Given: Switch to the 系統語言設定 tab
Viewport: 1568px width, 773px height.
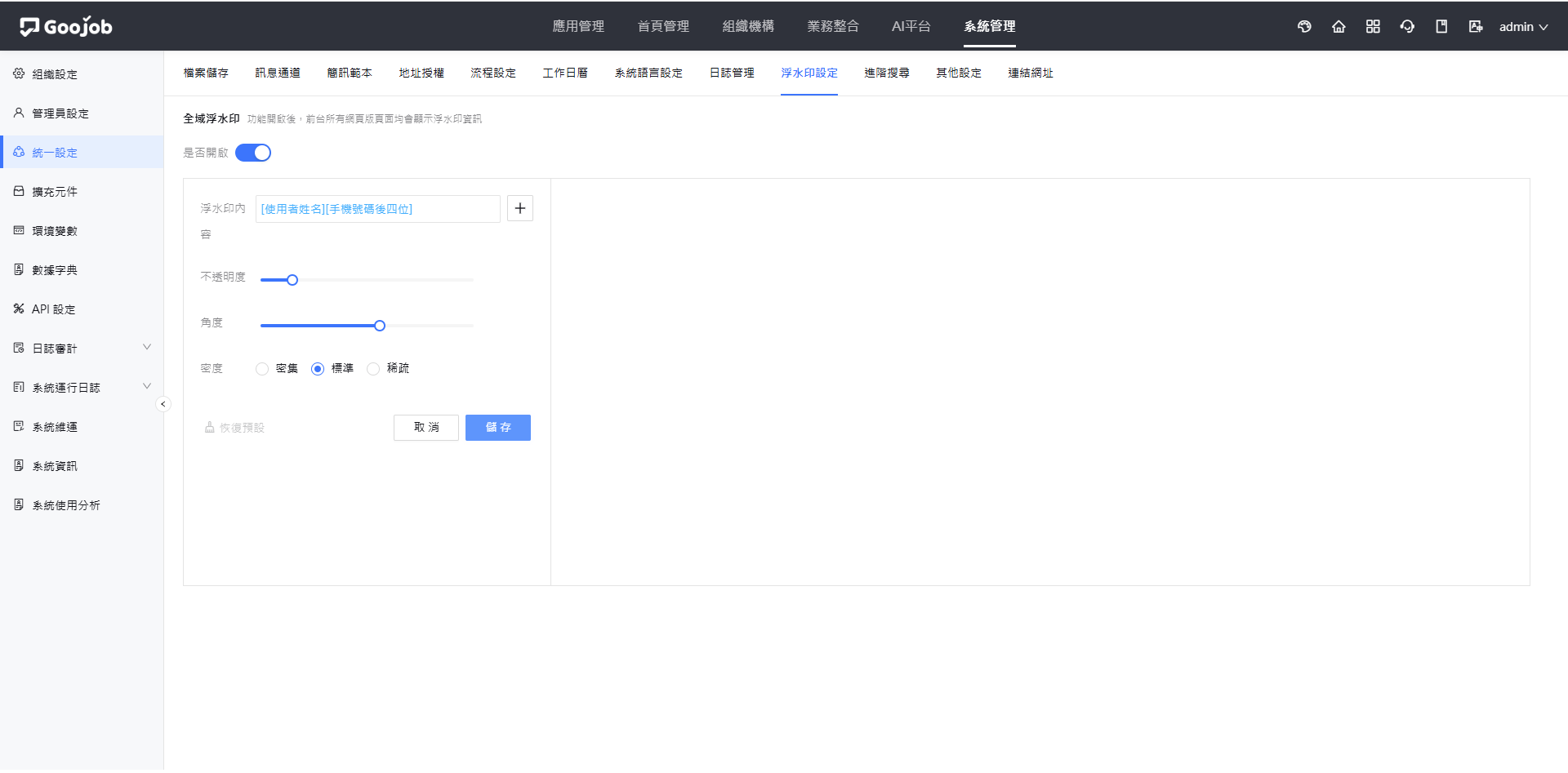Looking at the screenshot, I should coord(648,73).
